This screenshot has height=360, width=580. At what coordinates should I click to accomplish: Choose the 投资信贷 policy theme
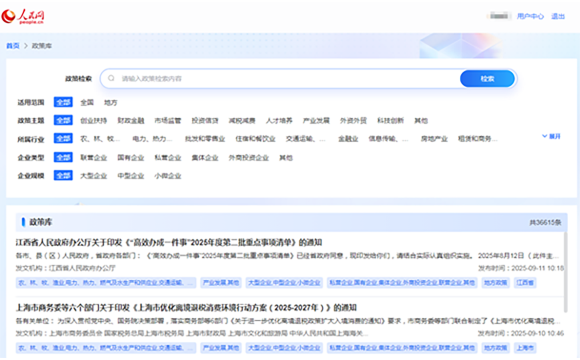coord(205,121)
